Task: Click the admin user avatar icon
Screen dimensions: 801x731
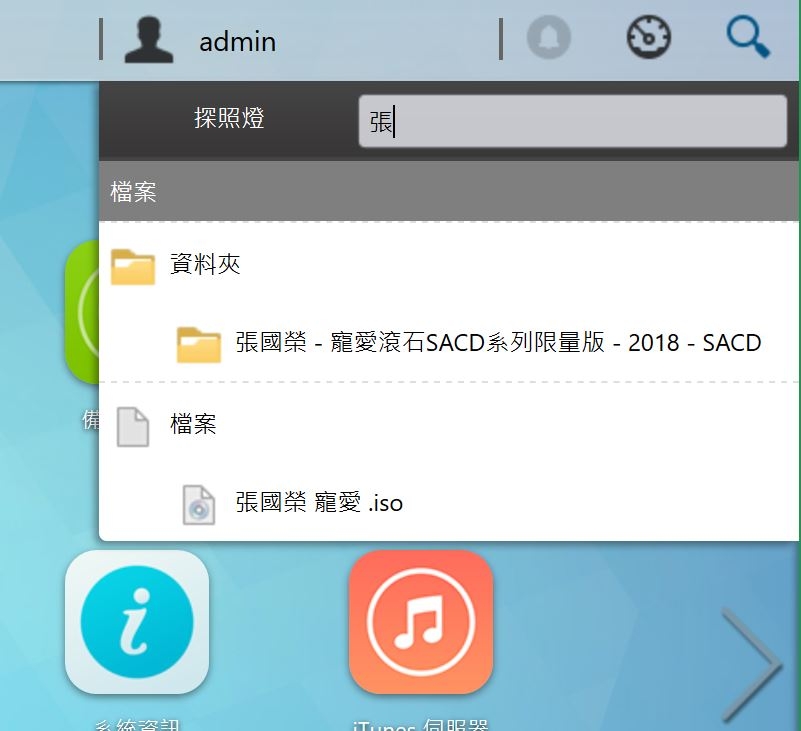Action: (x=149, y=40)
